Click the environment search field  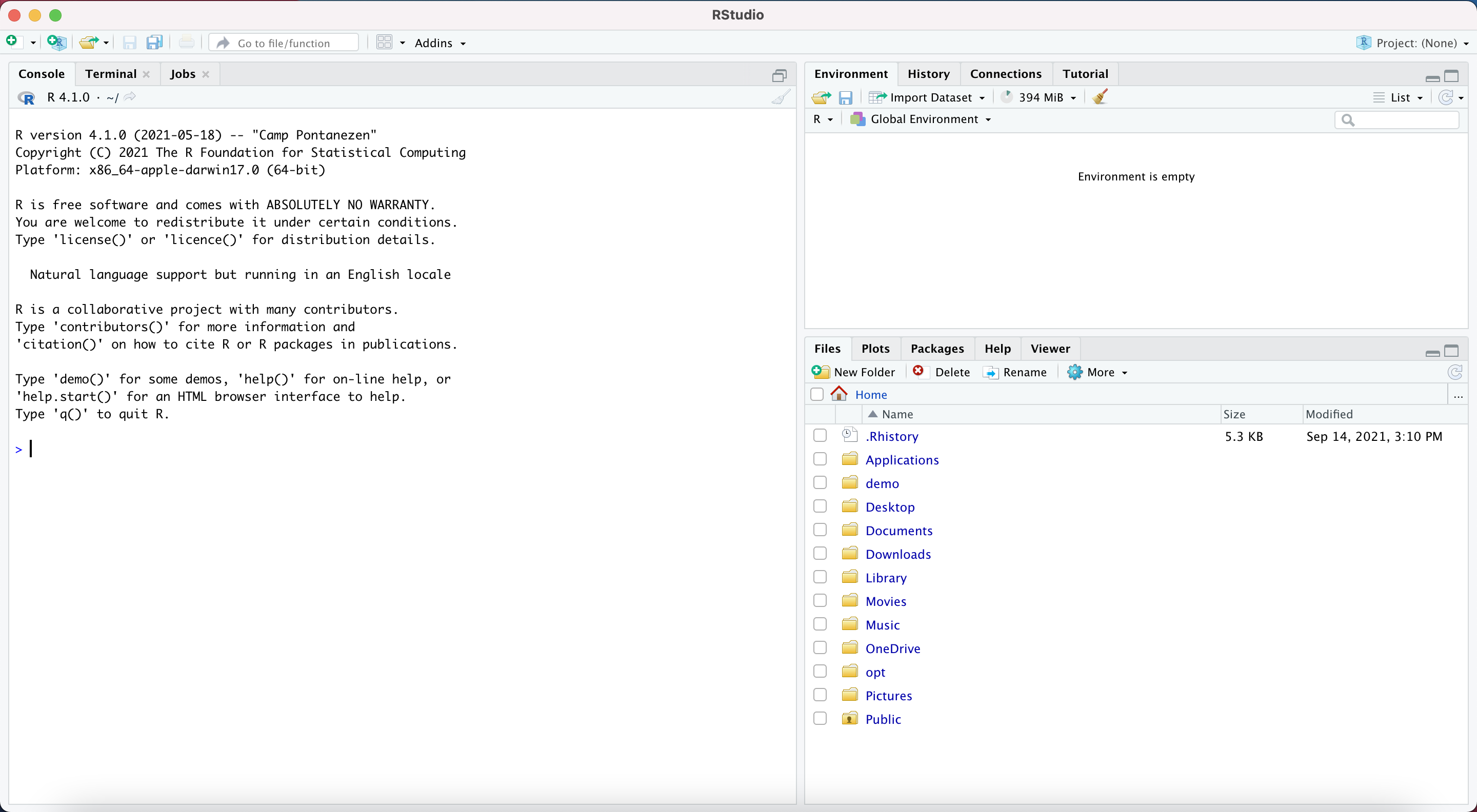1398,120
